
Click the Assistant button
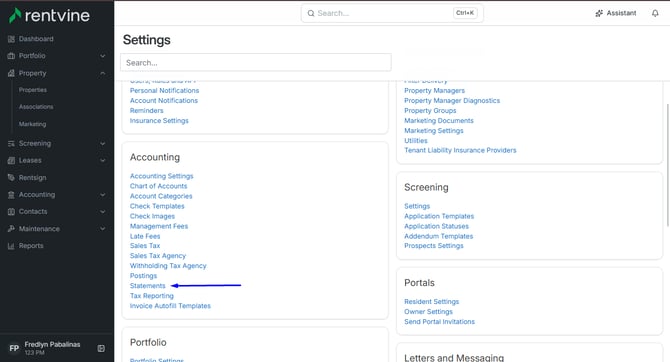click(x=616, y=13)
